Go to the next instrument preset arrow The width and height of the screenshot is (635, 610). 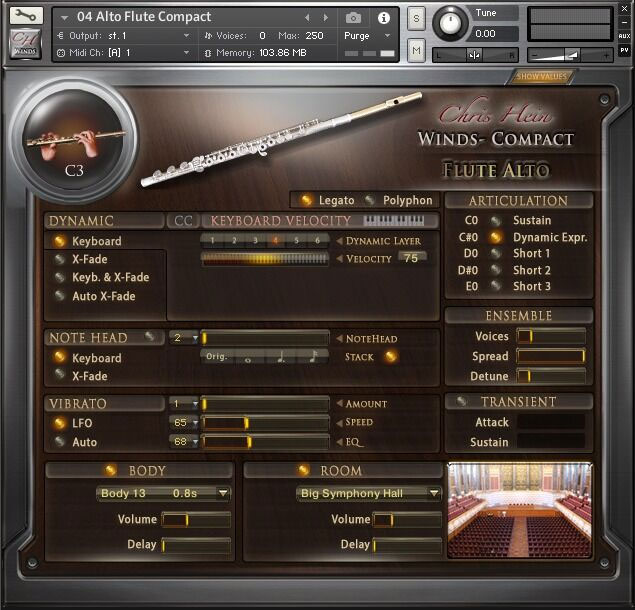(x=327, y=17)
